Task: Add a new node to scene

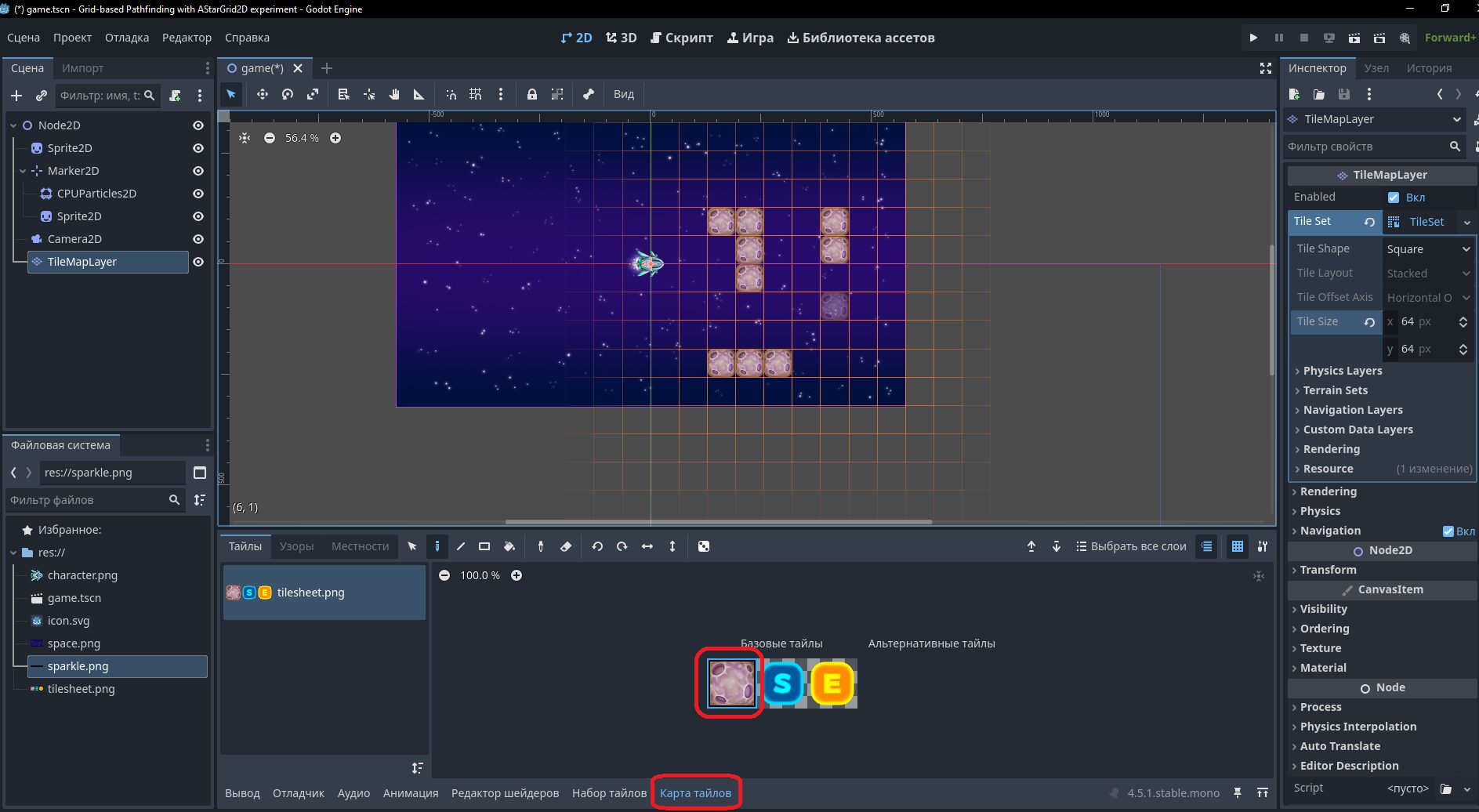Action: (16, 96)
